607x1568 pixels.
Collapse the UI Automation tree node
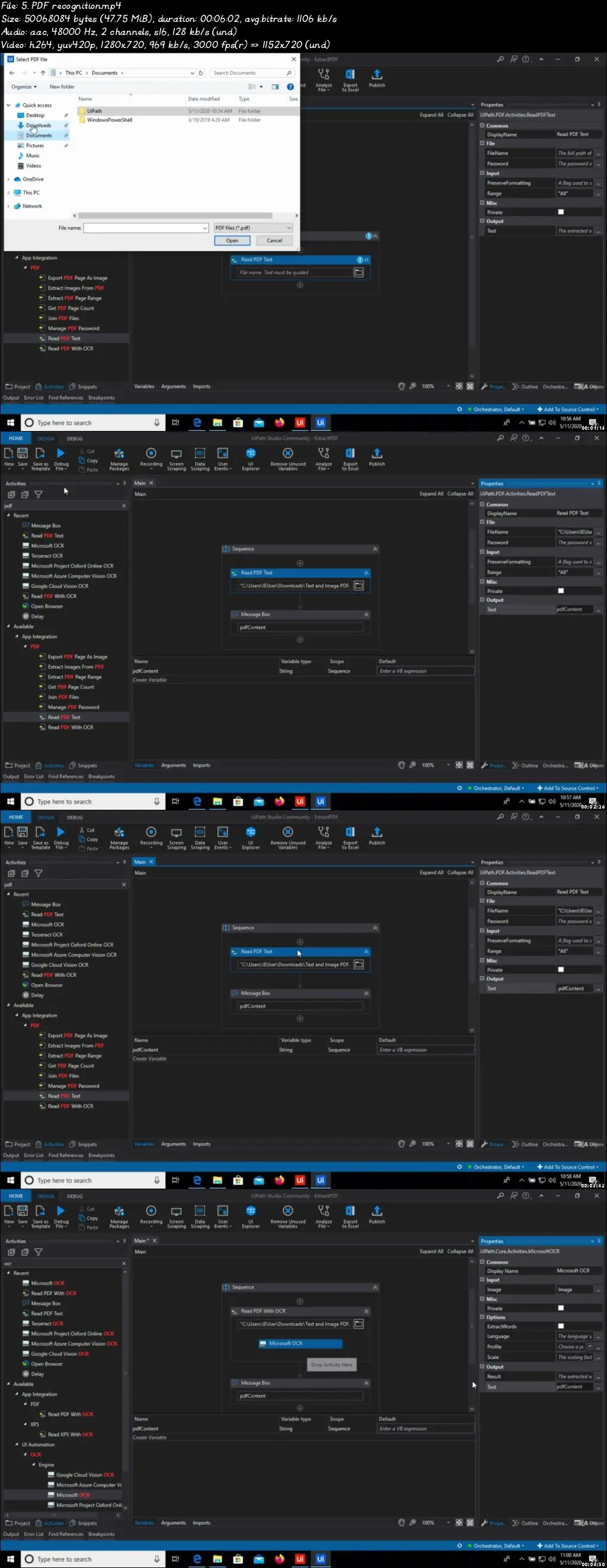click(x=17, y=1445)
